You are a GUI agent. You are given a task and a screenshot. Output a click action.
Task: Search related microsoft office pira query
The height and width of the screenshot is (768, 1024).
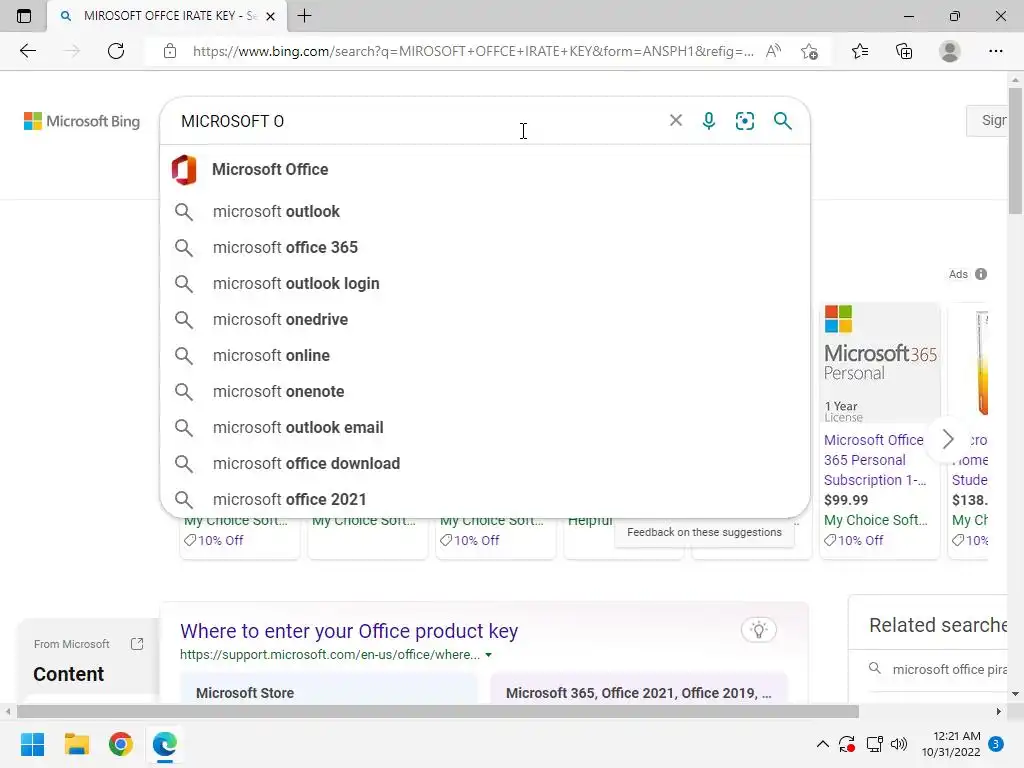tap(939, 669)
